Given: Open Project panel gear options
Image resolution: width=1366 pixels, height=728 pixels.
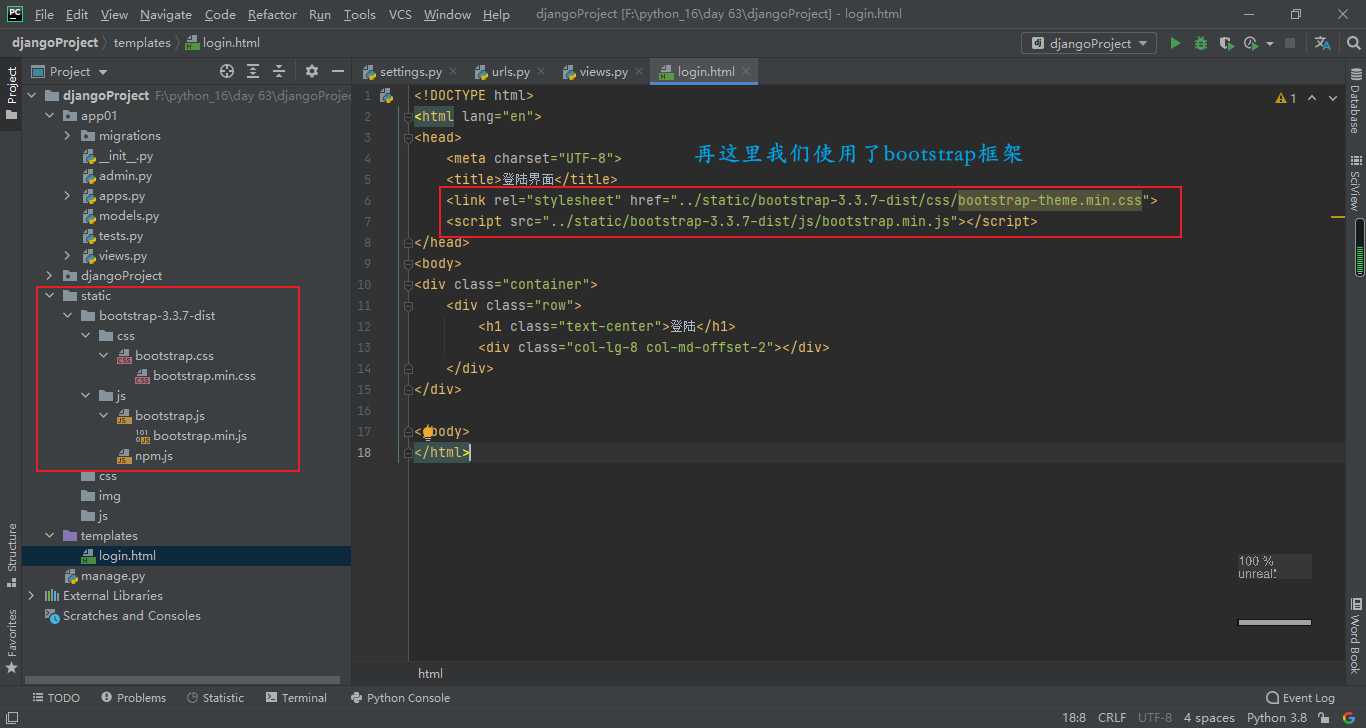Looking at the screenshot, I should click(x=312, y=71).
